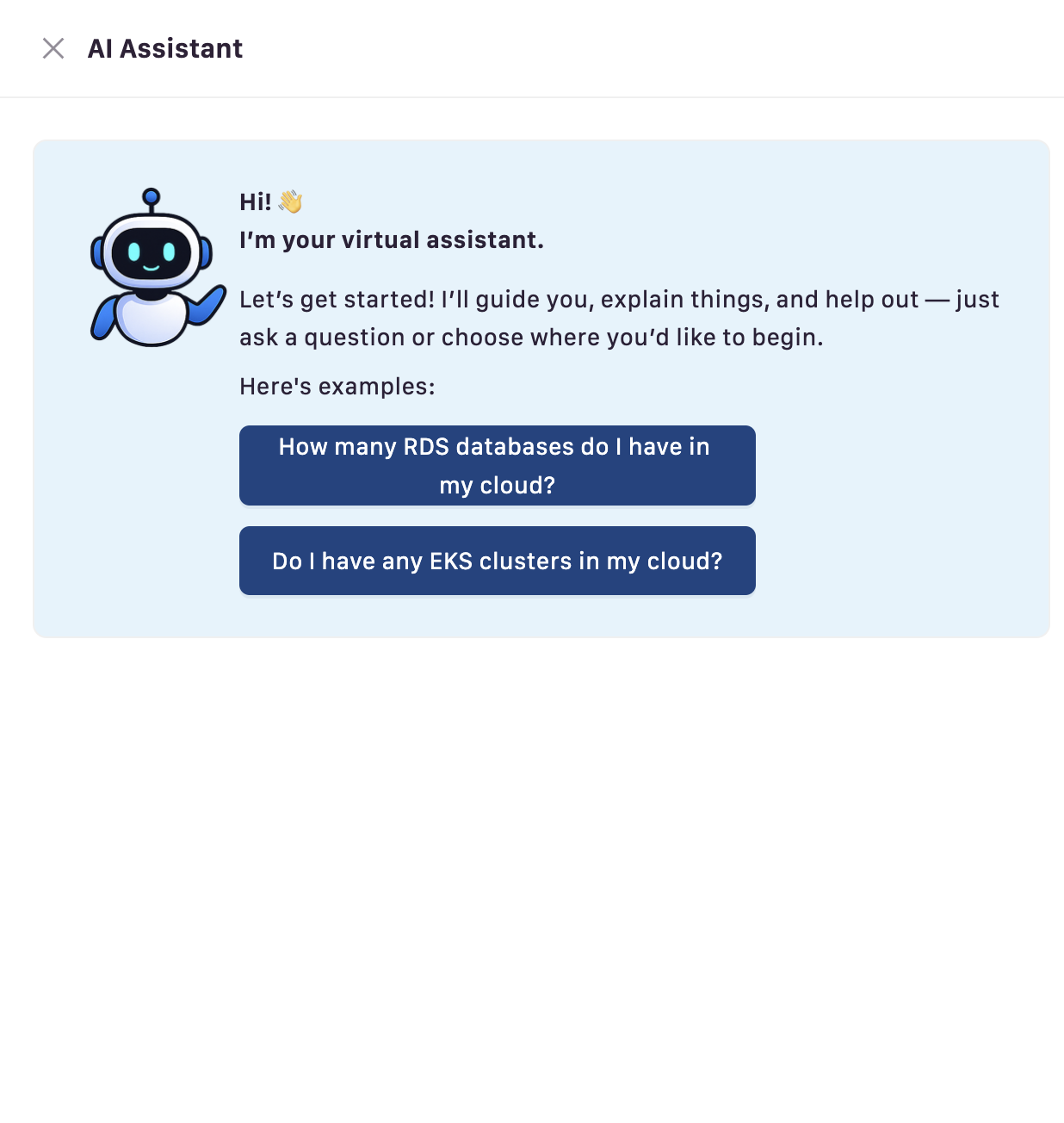Image resolution: width=1064 pixels, height=1123 pixels.
Task: Click the robot's antenna tip
Action: point(152,196)
